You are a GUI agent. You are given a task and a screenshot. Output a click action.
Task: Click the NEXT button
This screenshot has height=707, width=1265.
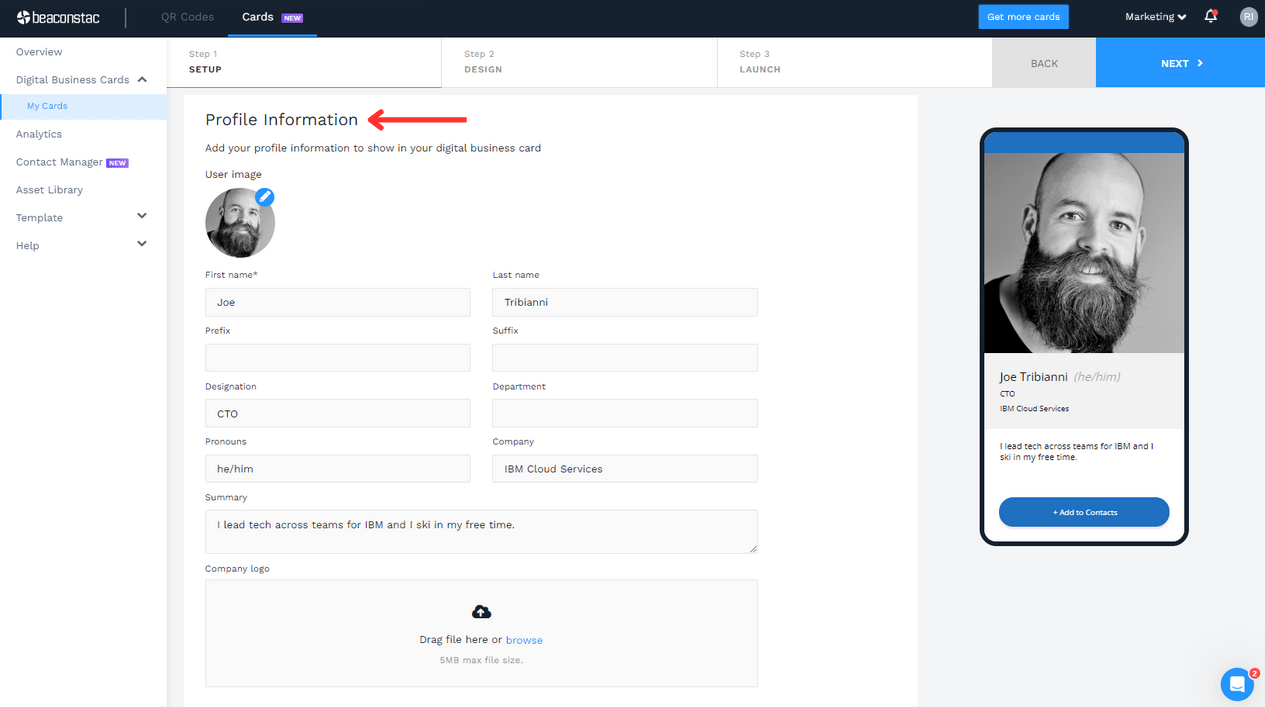(x=1179, y=62)
